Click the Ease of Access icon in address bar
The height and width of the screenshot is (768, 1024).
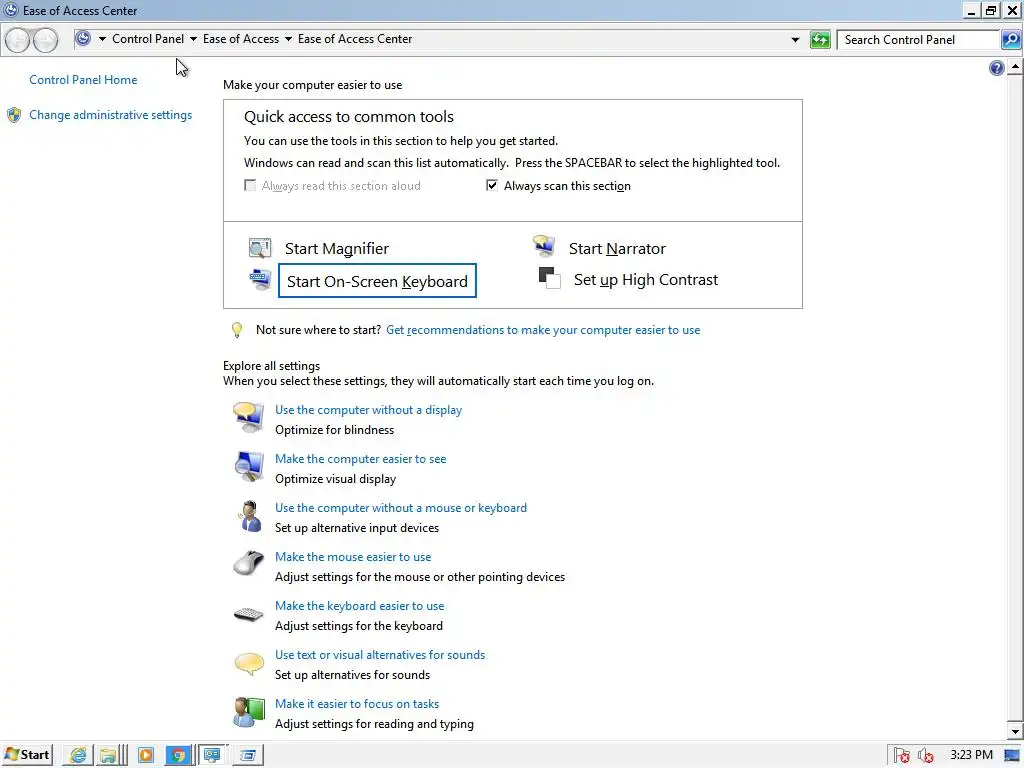pyautogui.click(x=83, y=39)
